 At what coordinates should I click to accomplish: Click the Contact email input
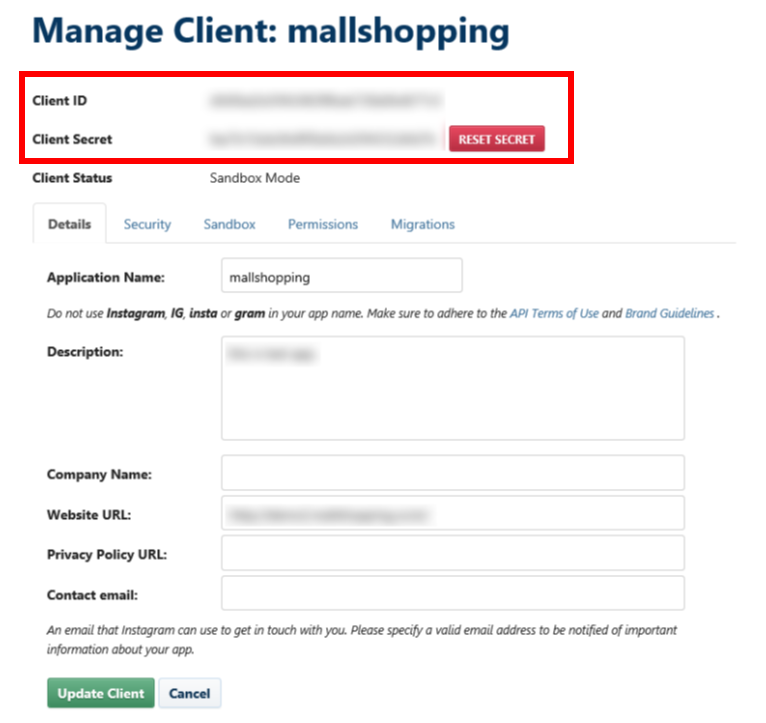(452, 593)
